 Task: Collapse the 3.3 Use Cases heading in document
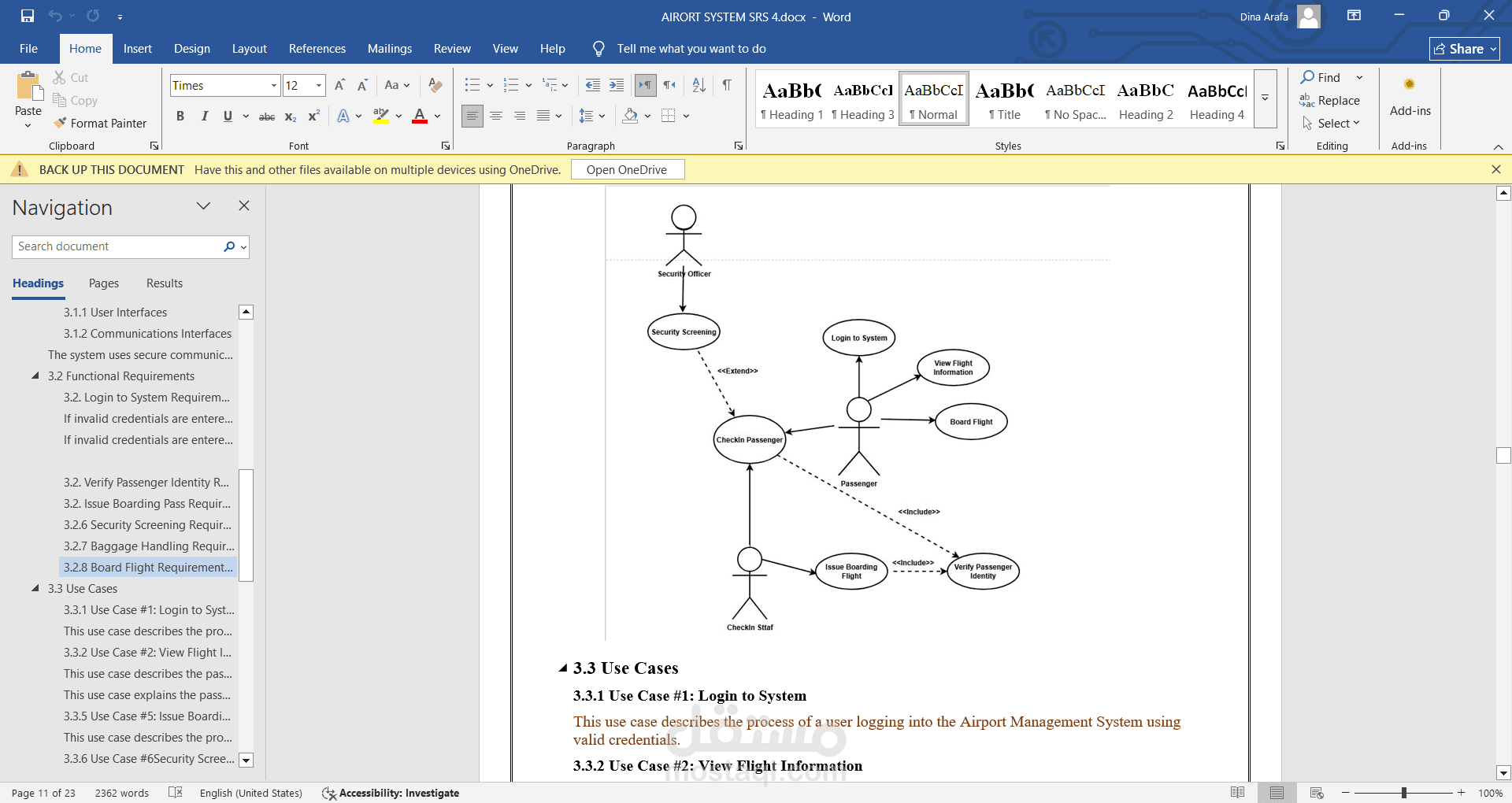click(x=562, y=668)
